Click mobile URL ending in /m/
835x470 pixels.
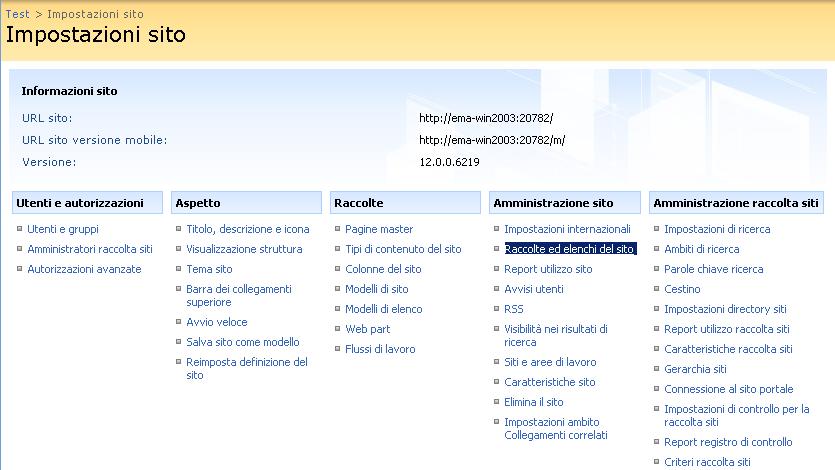pyautogui.click(x=492, y=140)
